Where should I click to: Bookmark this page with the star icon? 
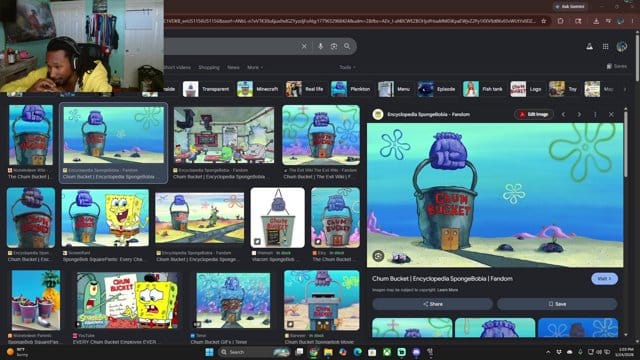(x=544, y=21)
